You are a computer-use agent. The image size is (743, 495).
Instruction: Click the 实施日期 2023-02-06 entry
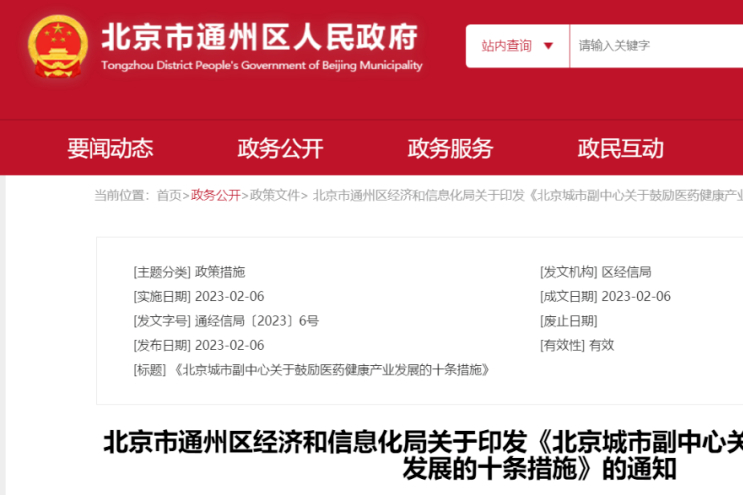(199, 297)
